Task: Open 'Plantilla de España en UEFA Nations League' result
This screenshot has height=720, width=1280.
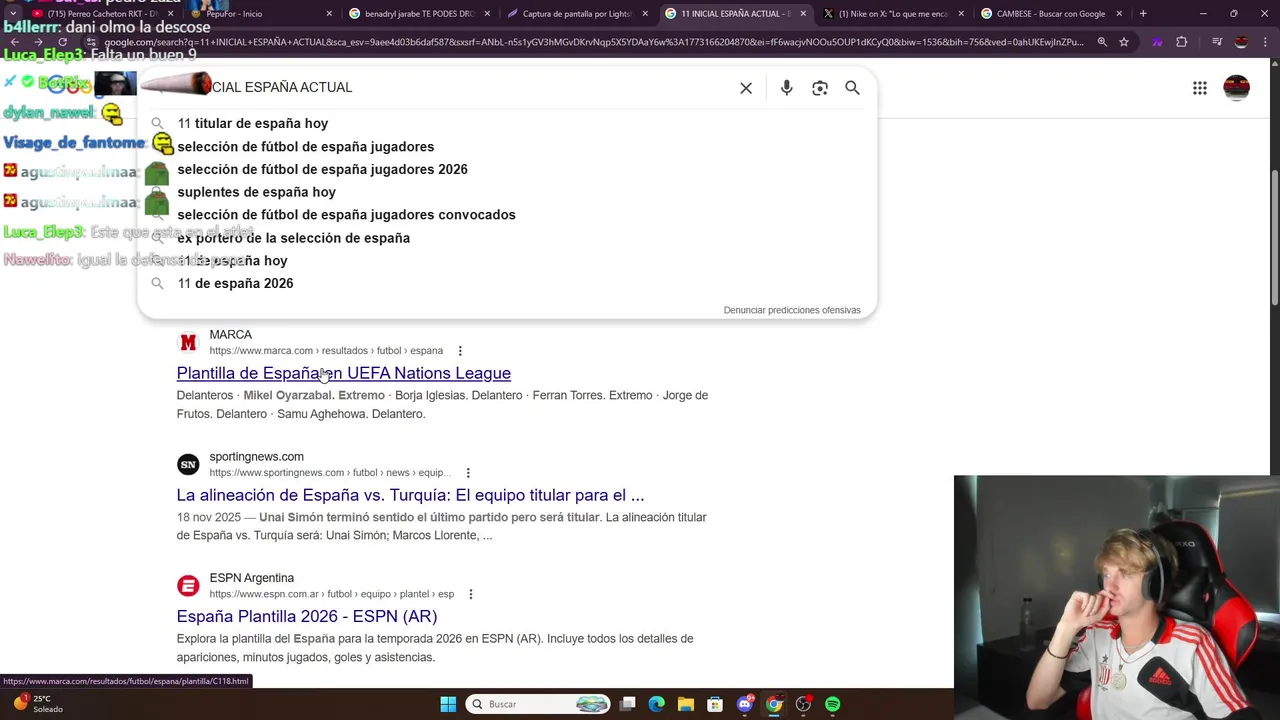Action: coord(343,373)
